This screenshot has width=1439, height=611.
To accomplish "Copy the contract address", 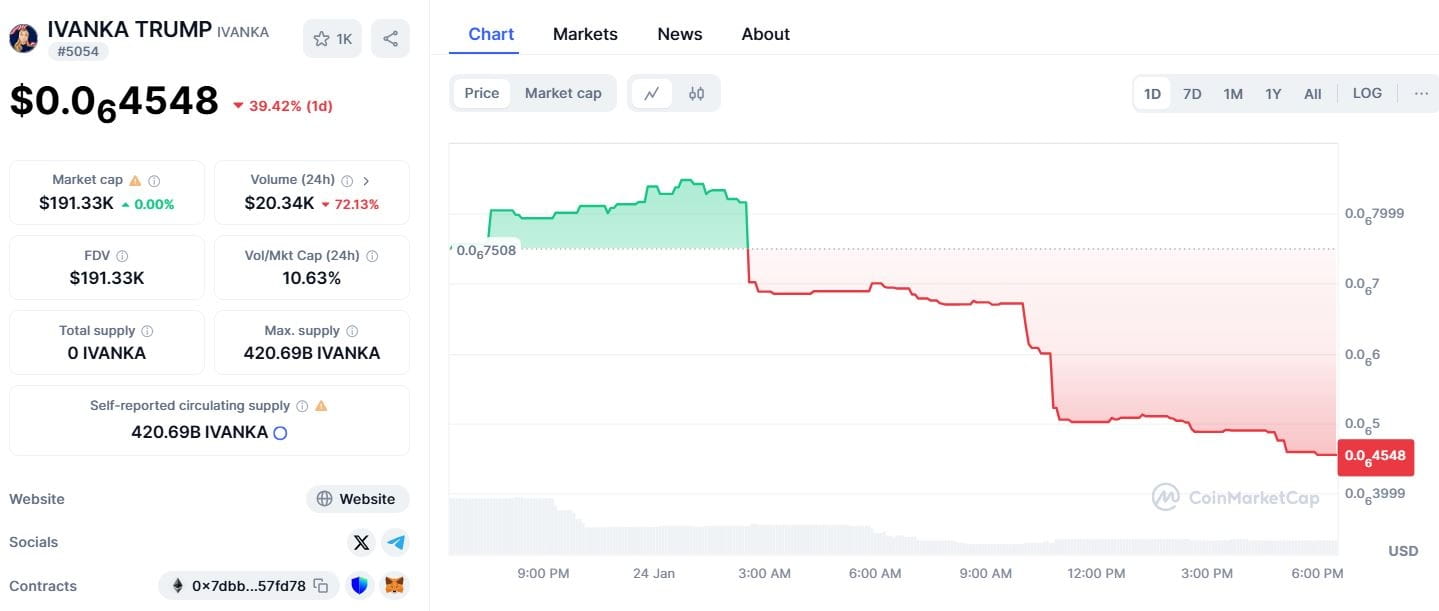I will point(321,586).
